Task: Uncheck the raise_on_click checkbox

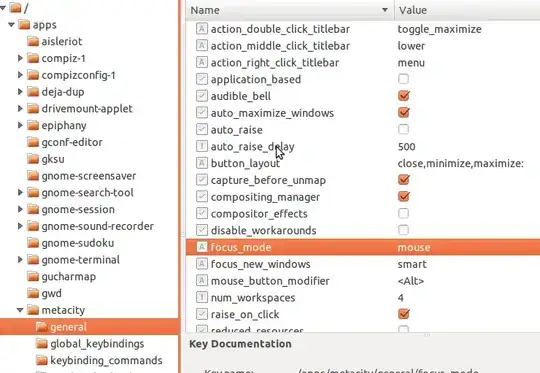Action: tap(404, 314)
